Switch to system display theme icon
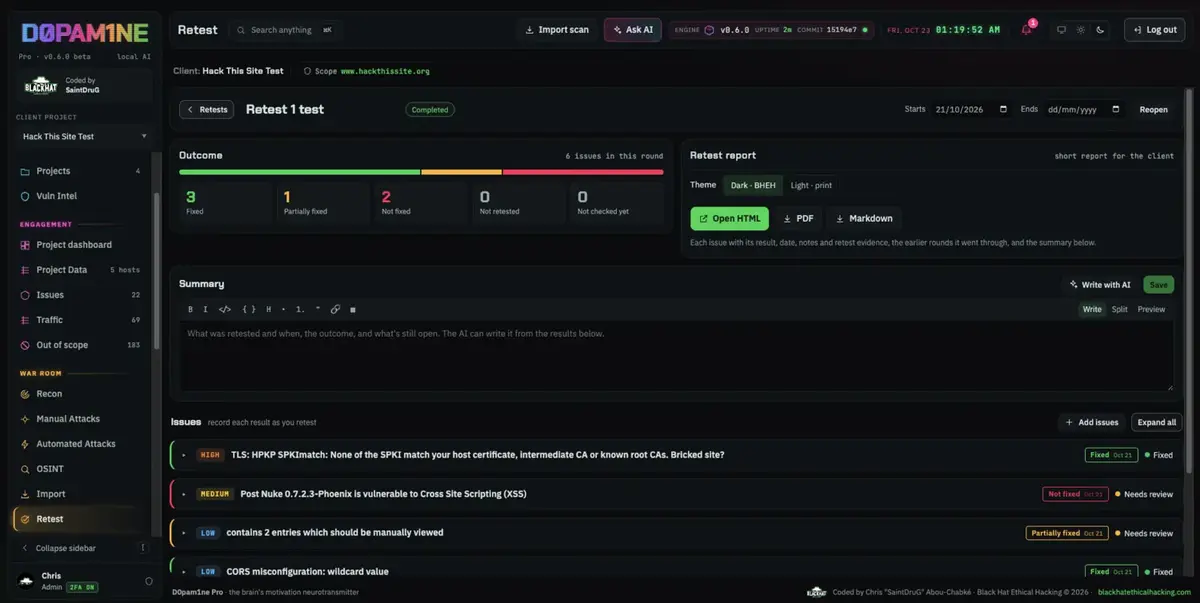 [1062, 30]
